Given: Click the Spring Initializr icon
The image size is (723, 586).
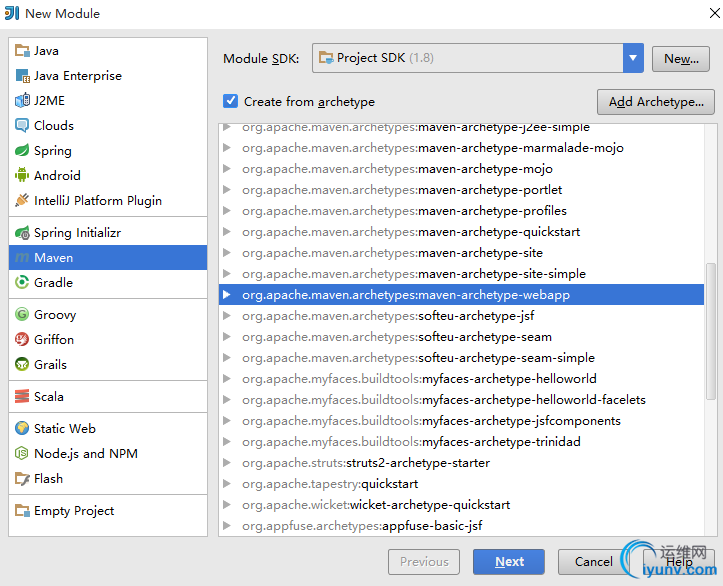Looking at the screenshot, I should (22, 232).
